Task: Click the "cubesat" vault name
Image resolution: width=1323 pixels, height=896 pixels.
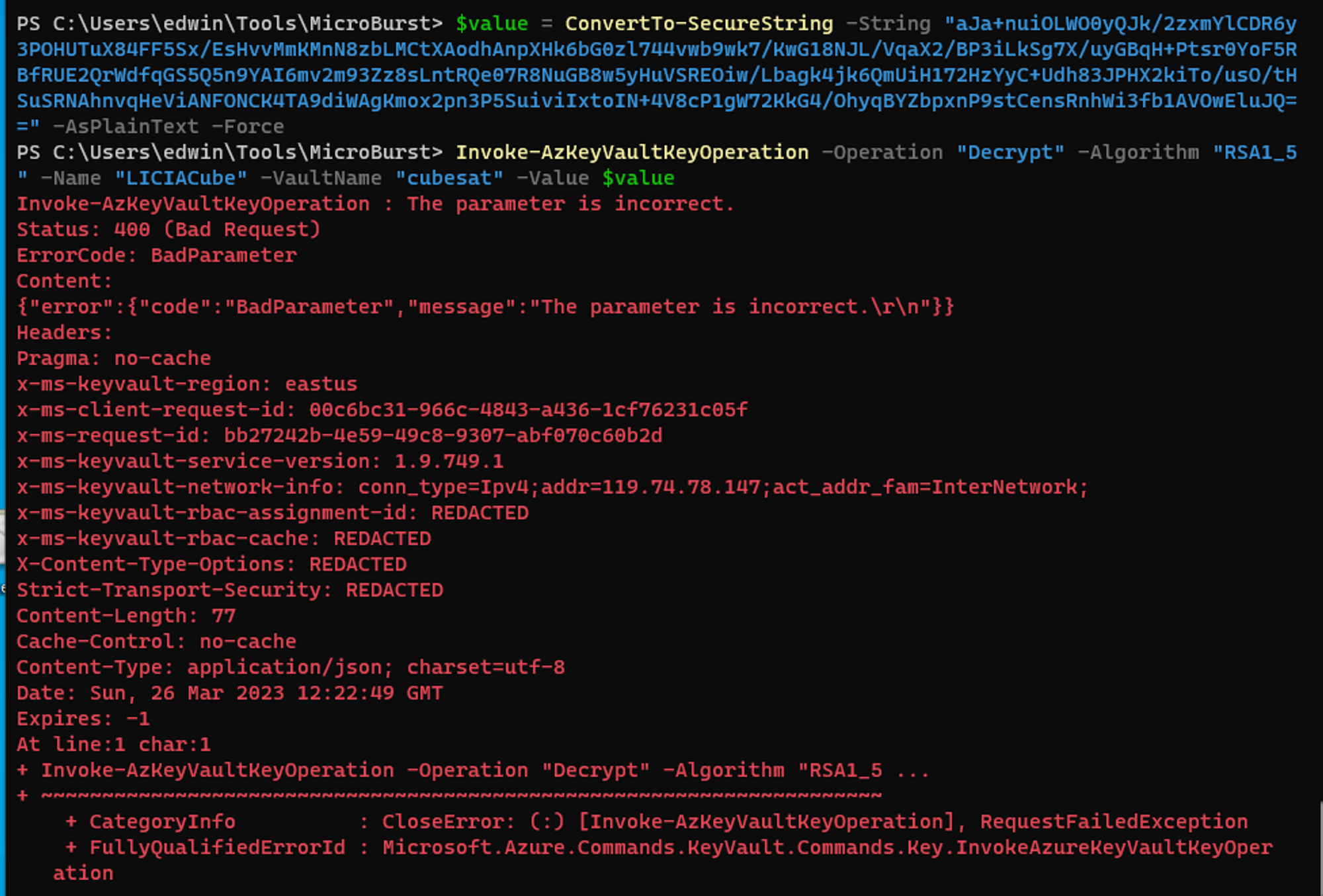Action: (449, 178)
